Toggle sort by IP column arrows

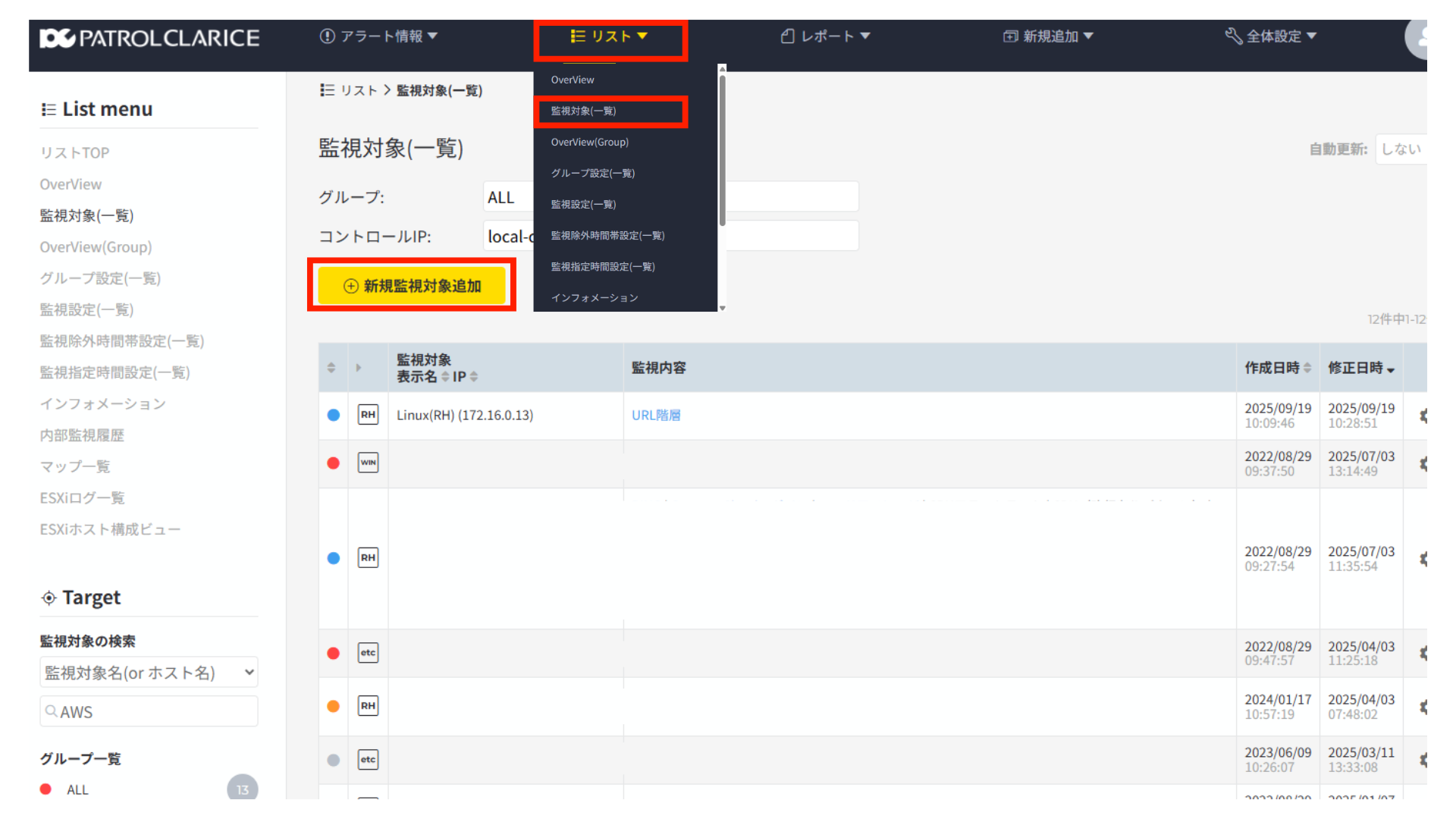(474, 377)
